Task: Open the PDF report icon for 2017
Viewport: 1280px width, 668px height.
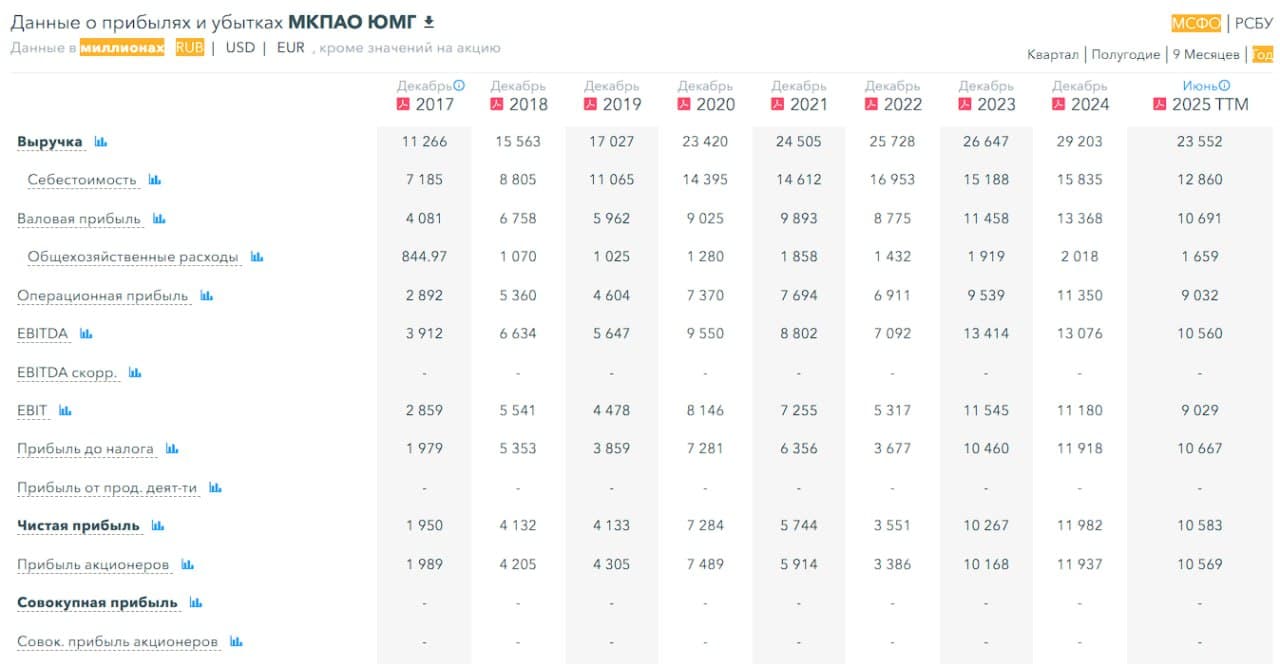Action: click(403, 104)
